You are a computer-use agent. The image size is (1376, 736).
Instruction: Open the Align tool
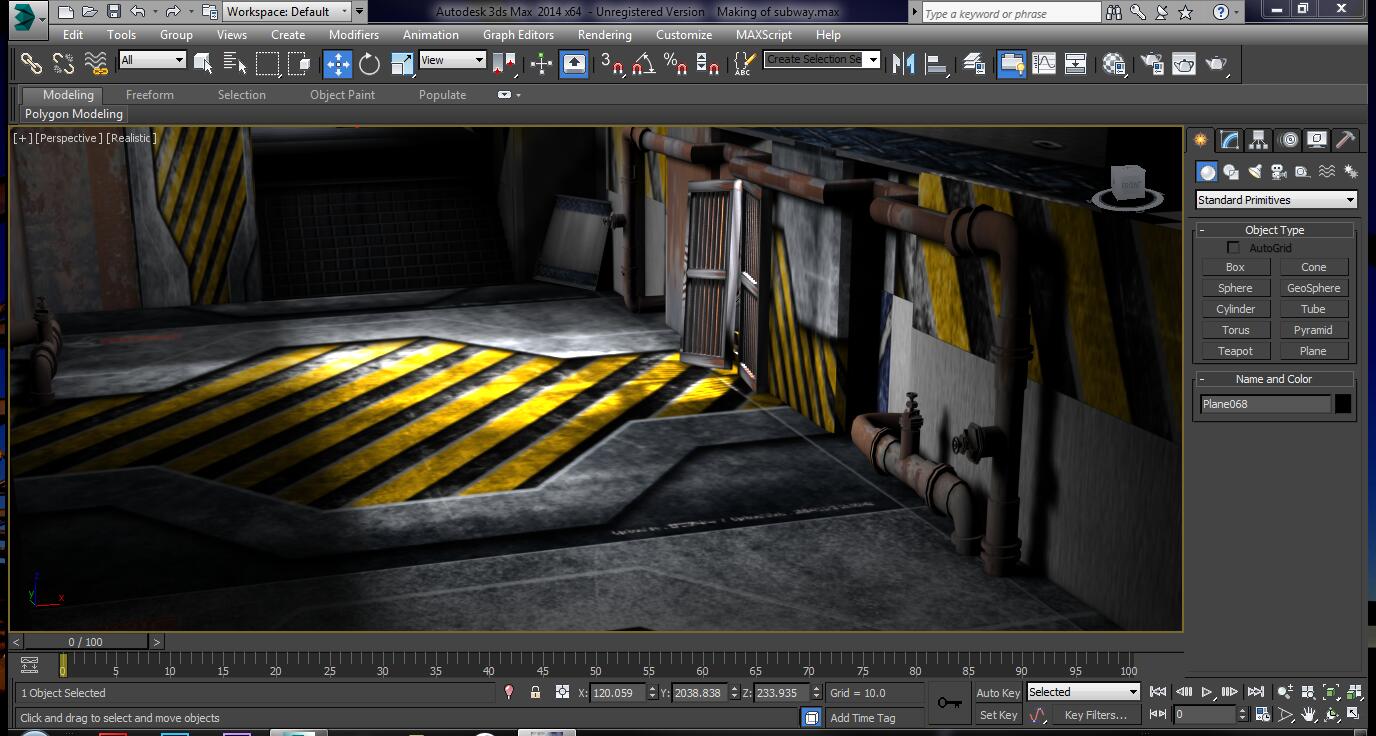[x=937, y=64]
